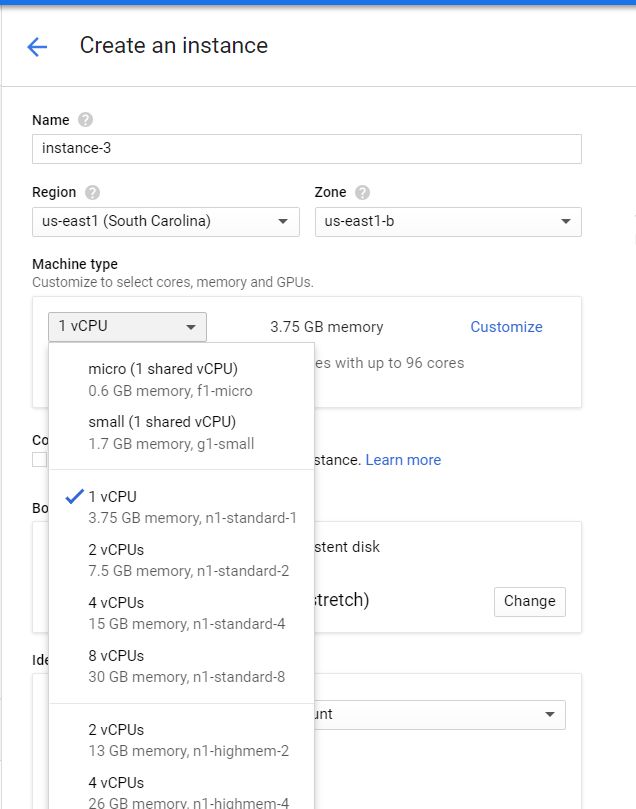
Task: Click the instance Name input field
Action: [x=306, y=149]
